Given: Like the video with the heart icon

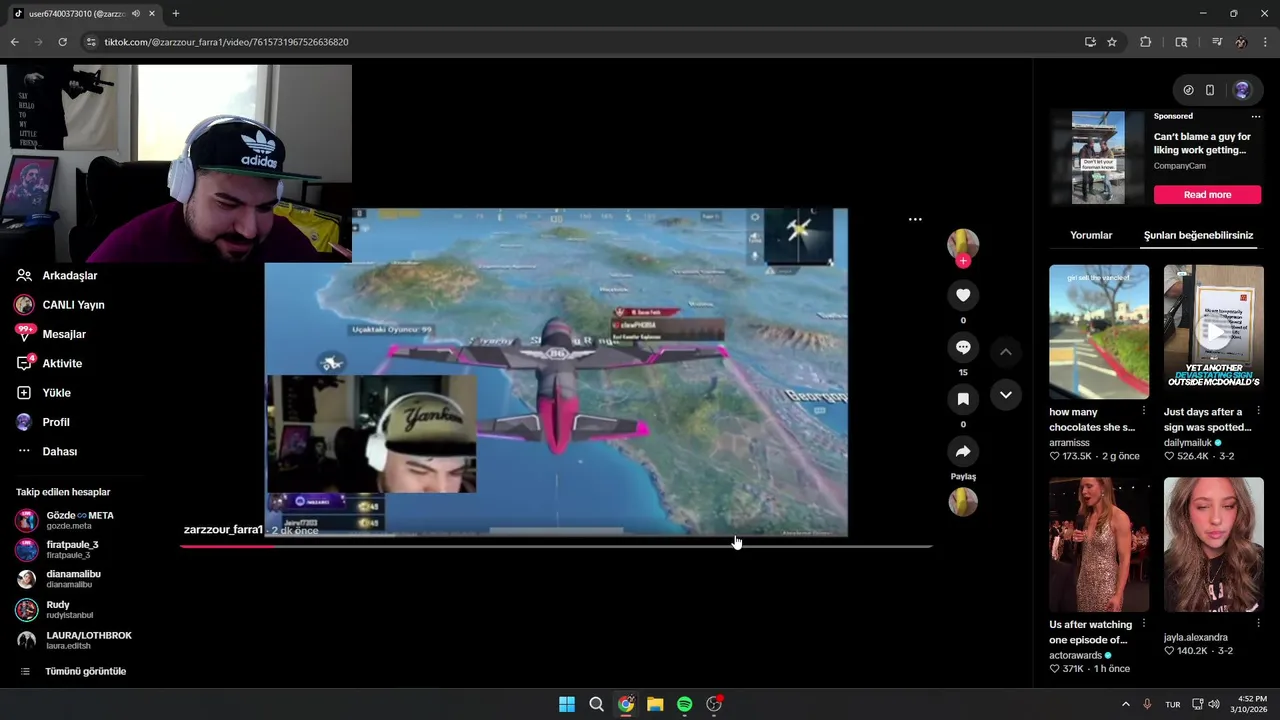Looking at the screenshot, I should click(963, 295).
